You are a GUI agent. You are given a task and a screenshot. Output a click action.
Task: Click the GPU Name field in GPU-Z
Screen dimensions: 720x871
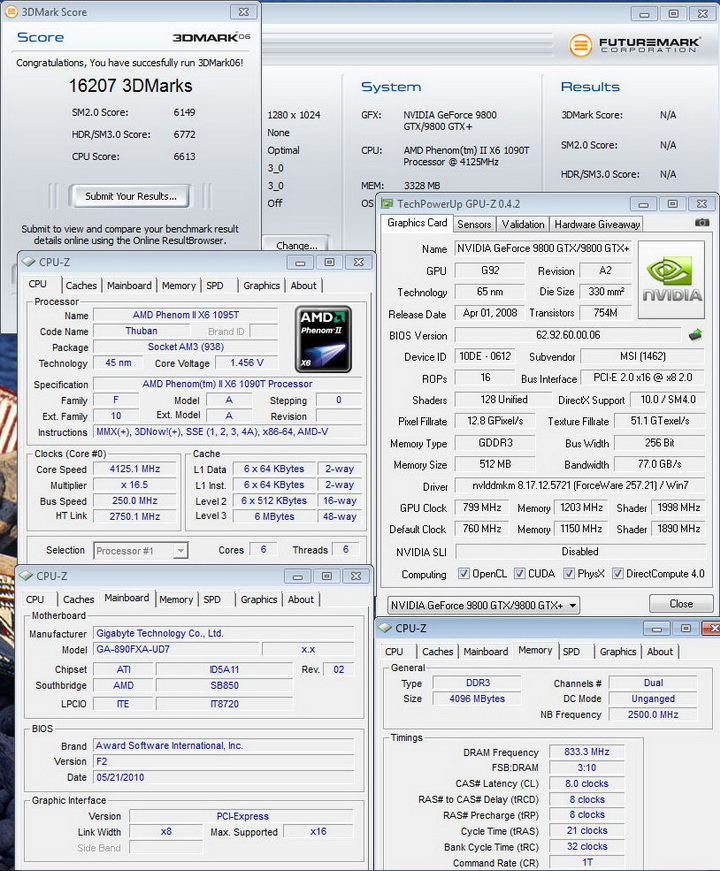543,248
